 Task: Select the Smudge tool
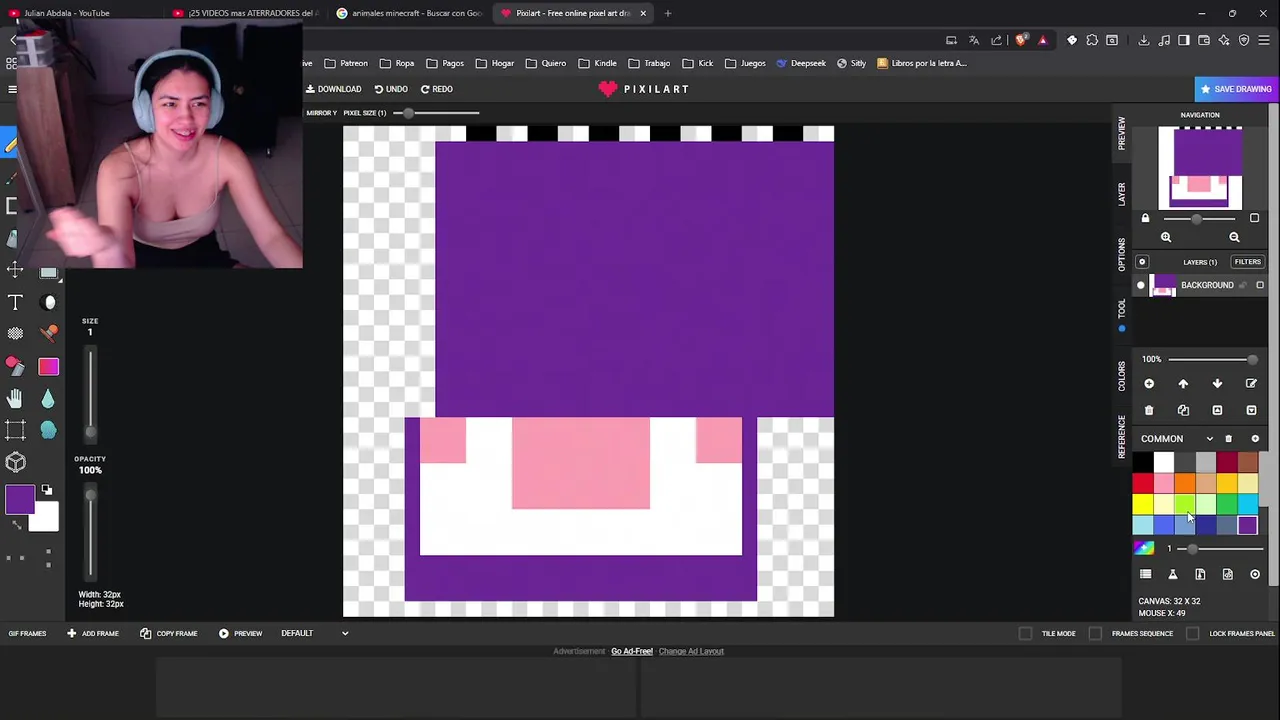click(x=49, y=430)
